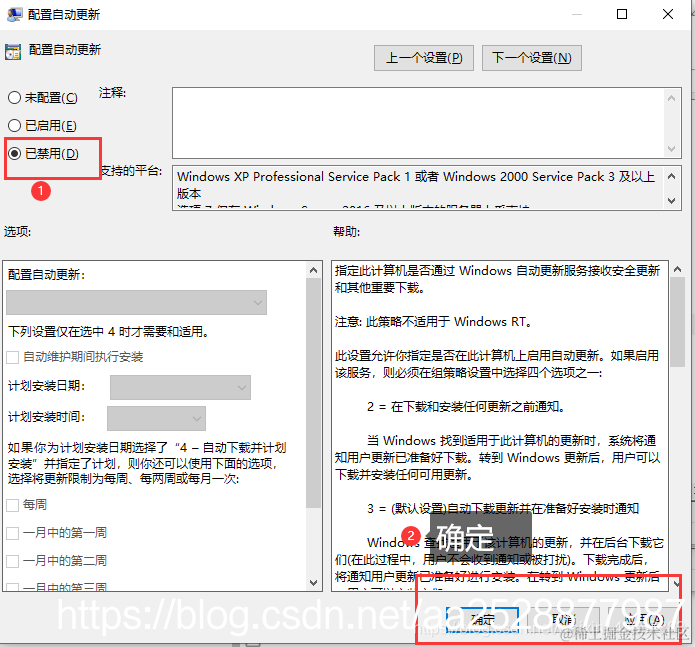Select the 已启用(E) radio button
This screenshot has width=695, height=647.
(15, 125)
